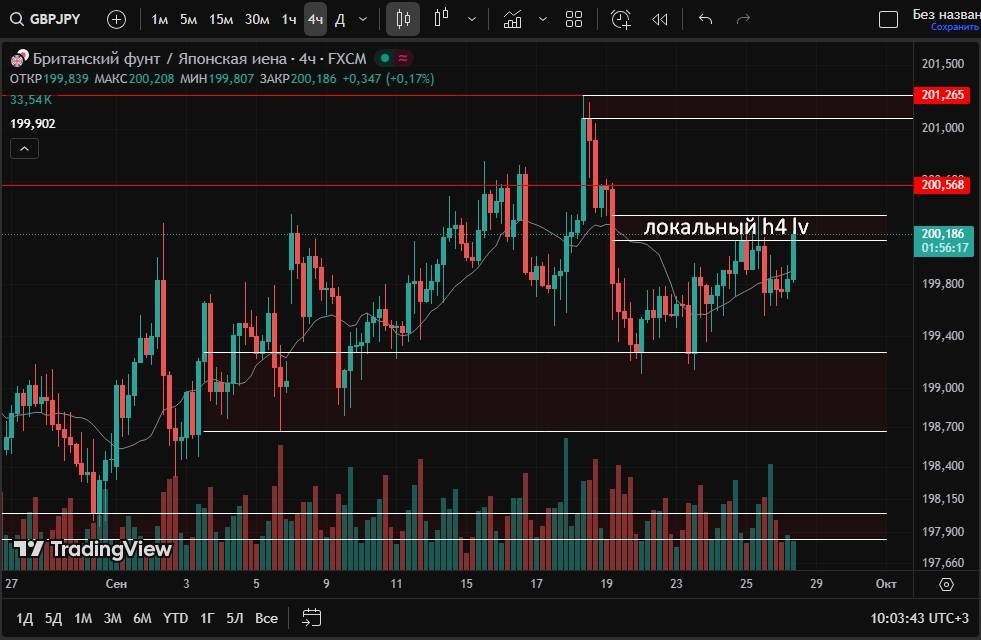Start bar replay with rewind icon
Image resolution: width=981 pixels, height=640 pixels.
(x=660, y=19)
